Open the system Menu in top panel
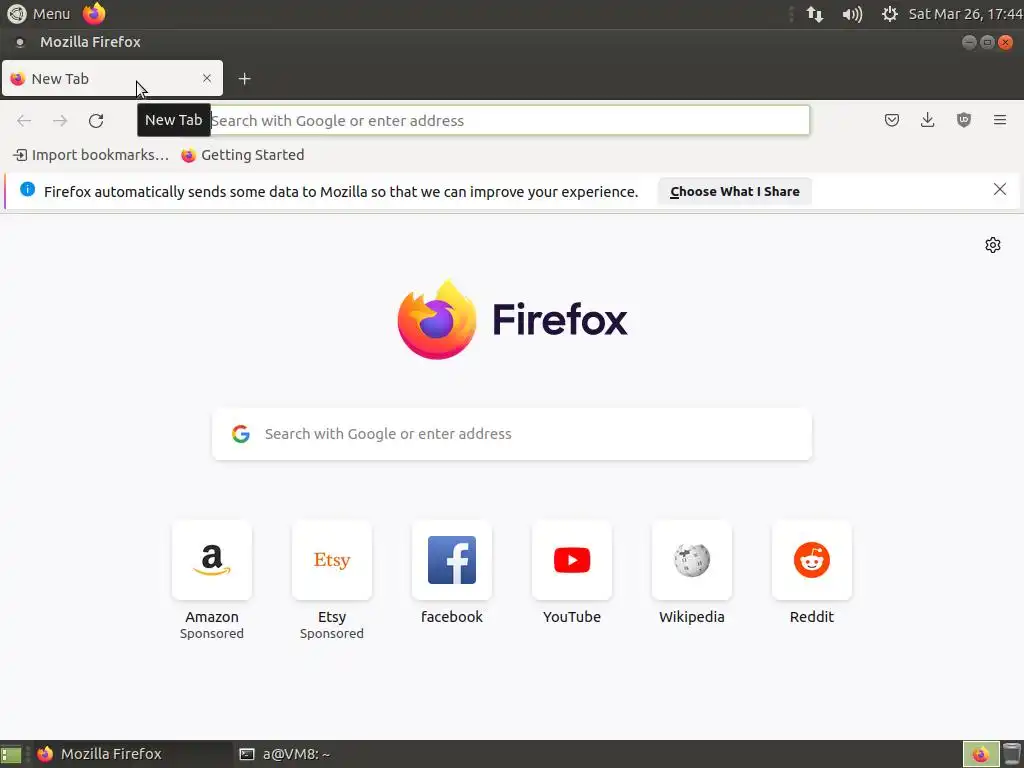Screen dimensions: 1024x768 [x=39, y=14]
